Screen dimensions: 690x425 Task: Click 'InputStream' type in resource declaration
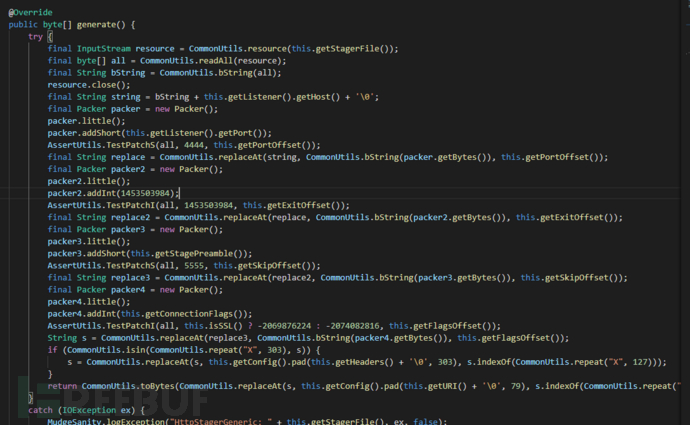(104, 48)
